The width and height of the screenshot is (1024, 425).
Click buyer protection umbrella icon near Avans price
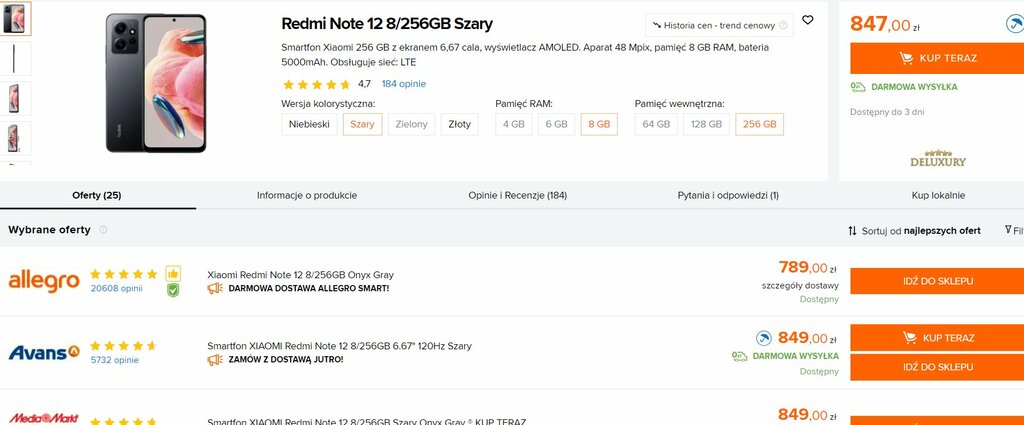[763, 338]
